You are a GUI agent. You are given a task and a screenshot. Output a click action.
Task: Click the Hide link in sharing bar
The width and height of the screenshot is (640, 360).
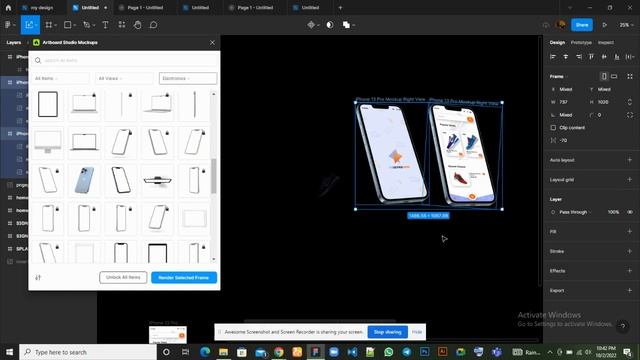(417, 332)
